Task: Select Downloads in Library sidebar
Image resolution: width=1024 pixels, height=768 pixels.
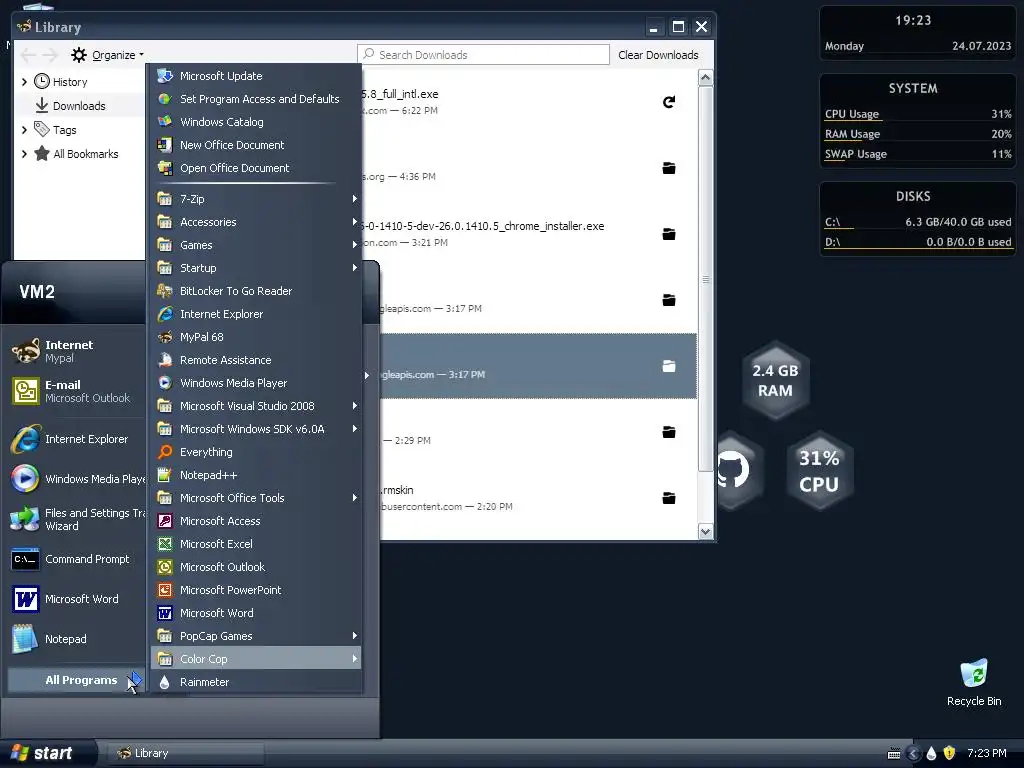Action: point(79,106)
